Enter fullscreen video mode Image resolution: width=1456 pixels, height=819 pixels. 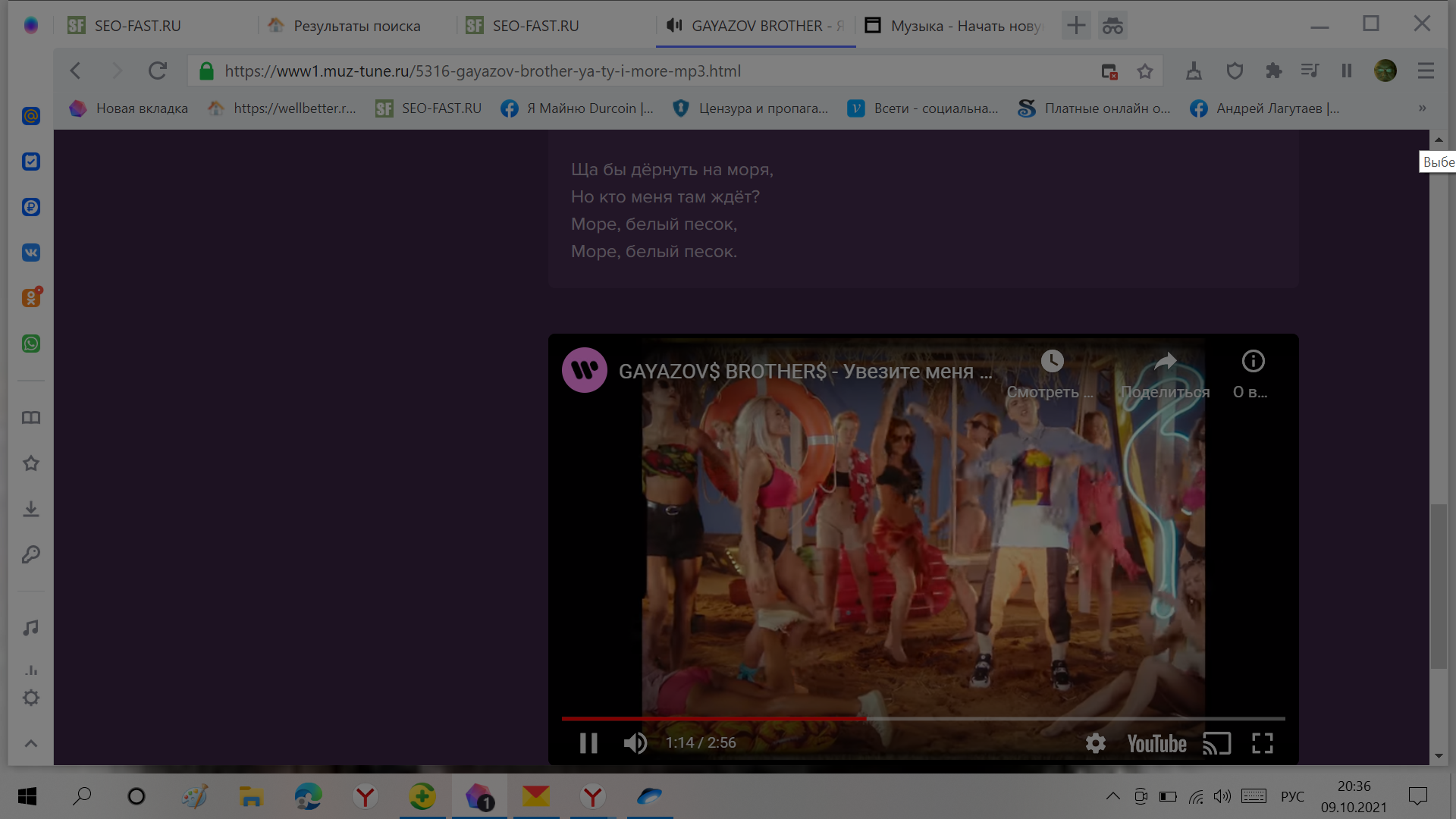coord(1263,743)
